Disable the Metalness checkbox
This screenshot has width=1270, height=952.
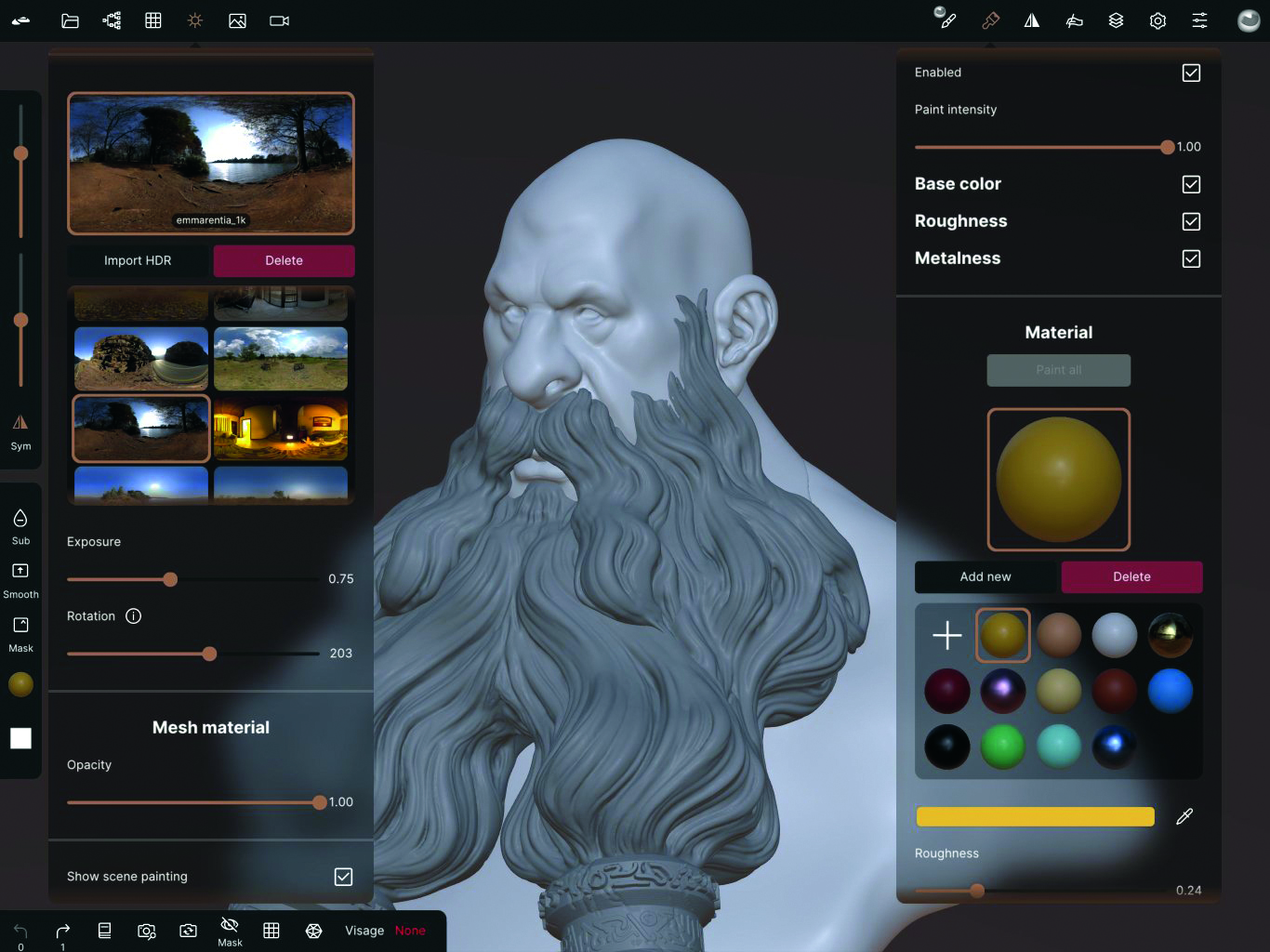click(x=1191, y=258)
